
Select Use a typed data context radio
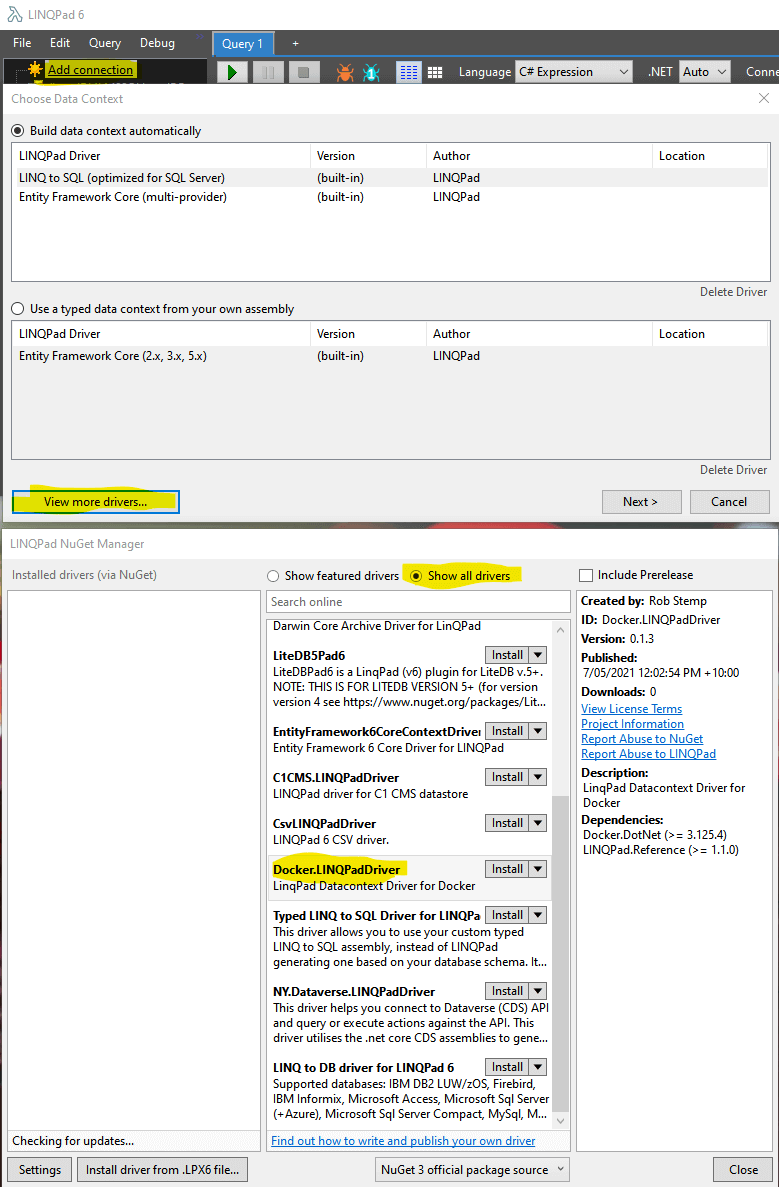coord(17,309)
